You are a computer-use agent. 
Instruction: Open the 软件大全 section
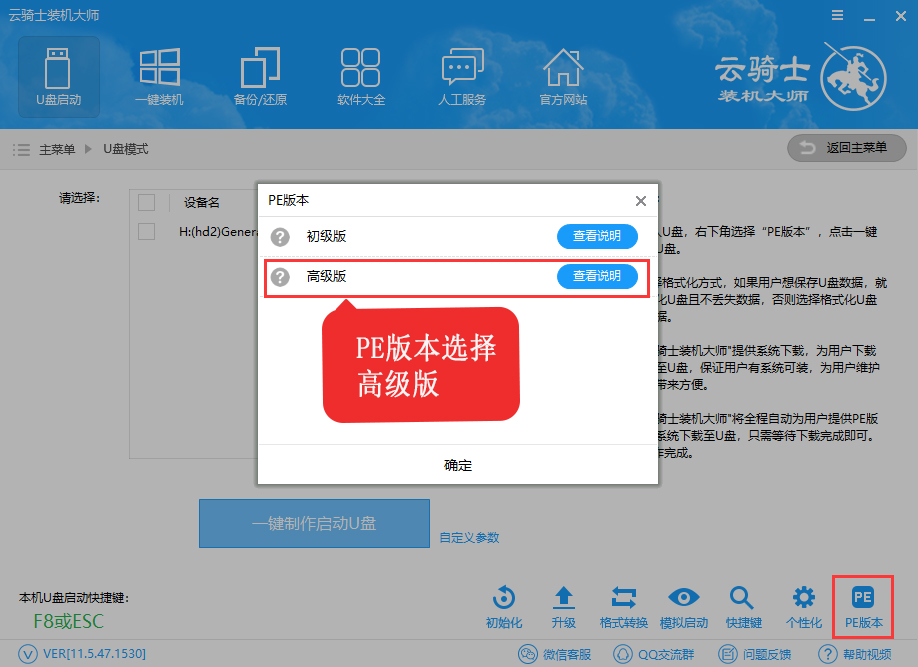coord(361,77)
